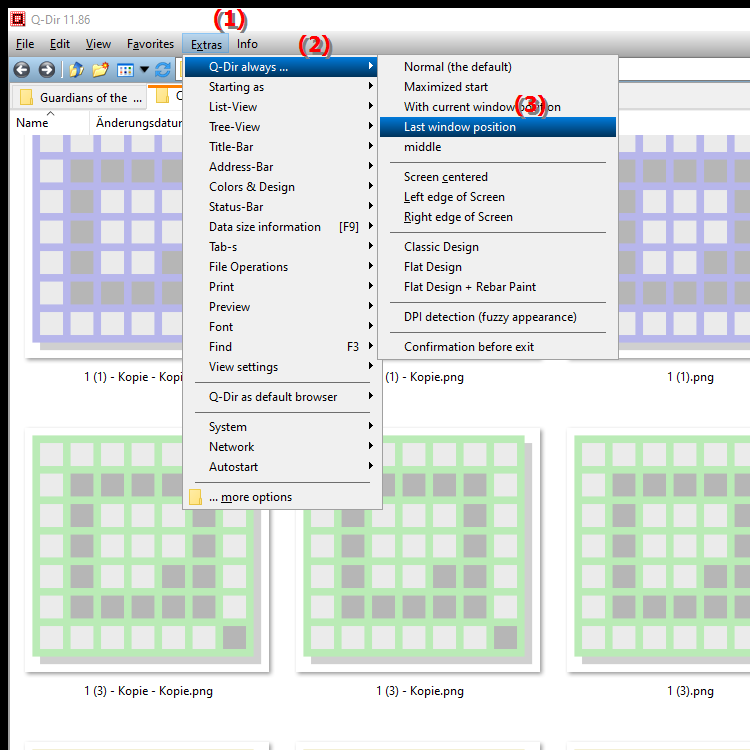This screenshot has height=750, width=750.
Task: Expand the Status-Bar submenu
Action: pos(281,207)
